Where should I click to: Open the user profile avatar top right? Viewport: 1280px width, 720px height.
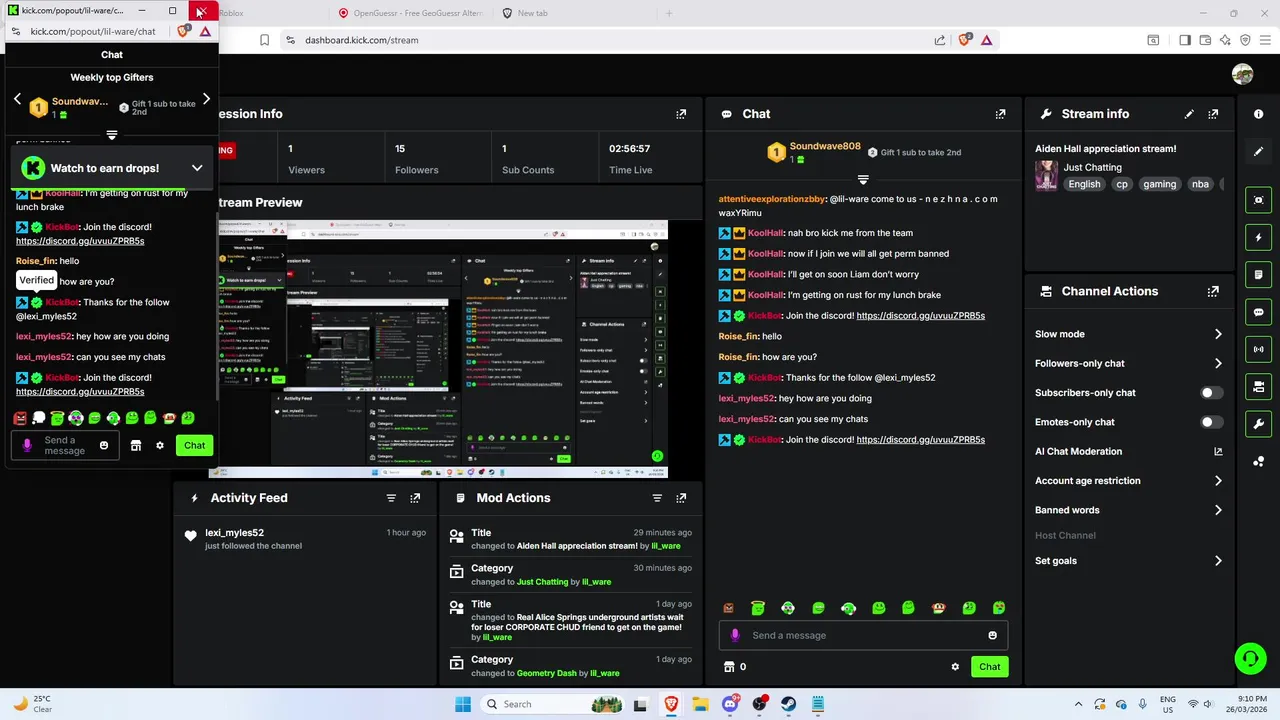1242,75
